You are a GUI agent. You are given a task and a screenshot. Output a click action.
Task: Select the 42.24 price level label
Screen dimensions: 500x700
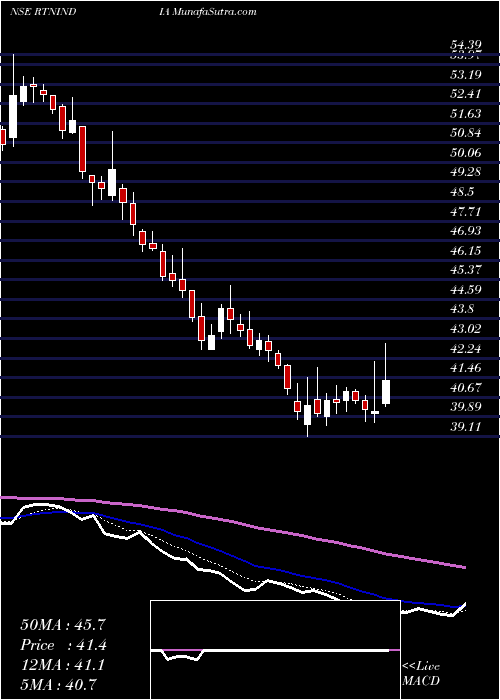(x=465, y=348)
